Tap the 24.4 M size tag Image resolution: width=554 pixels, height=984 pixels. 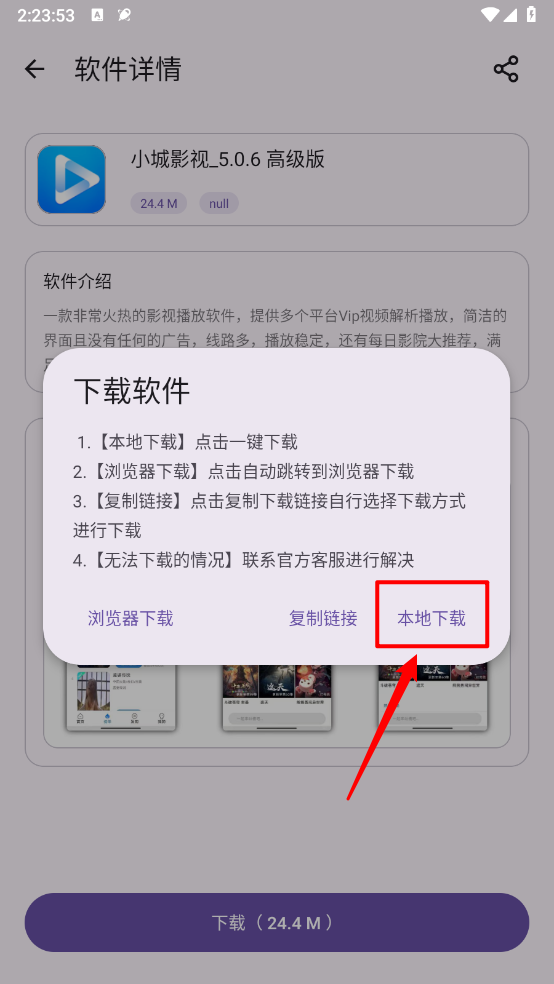pos(159,203)
